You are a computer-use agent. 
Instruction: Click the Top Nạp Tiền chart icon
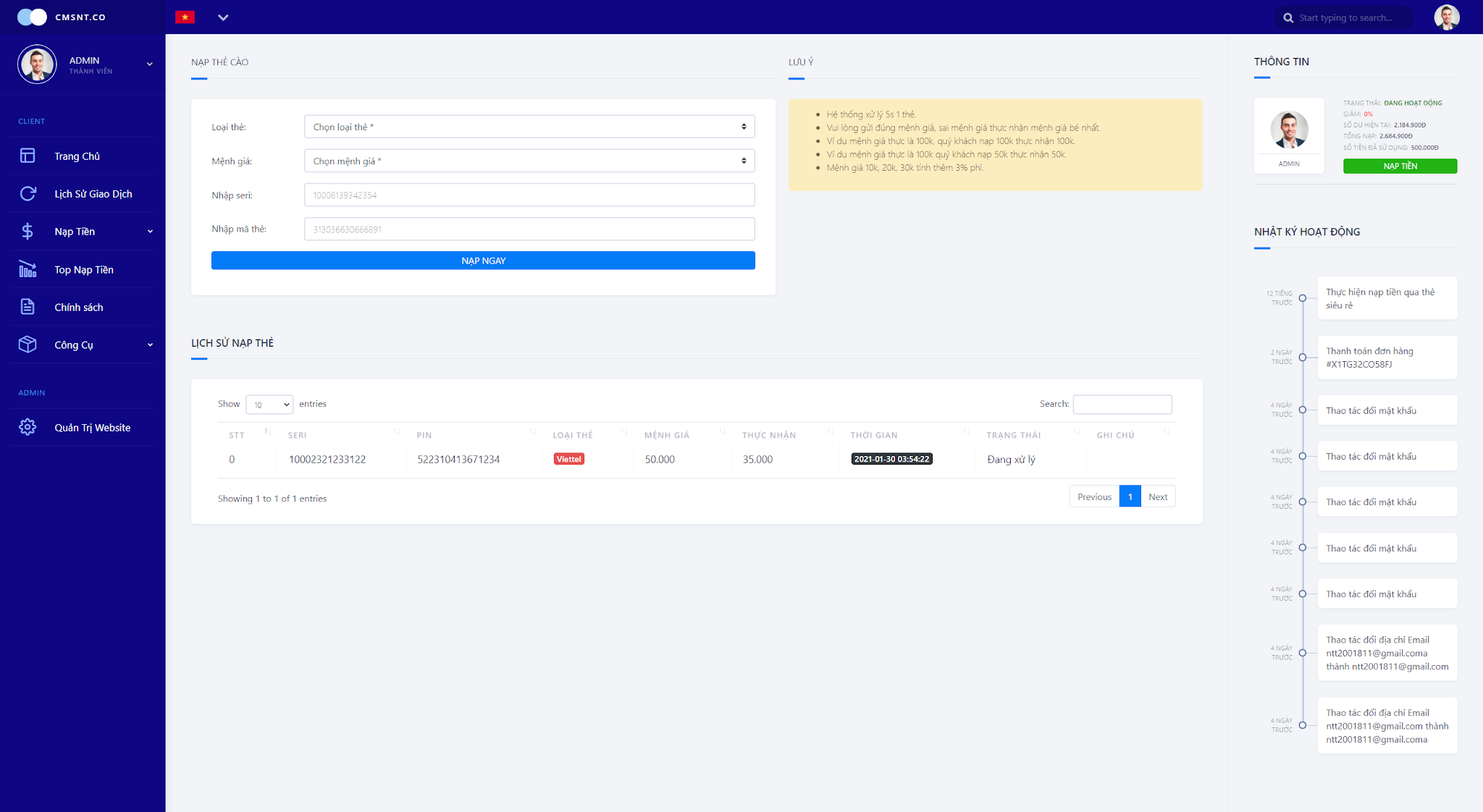(x=28, y=269)
